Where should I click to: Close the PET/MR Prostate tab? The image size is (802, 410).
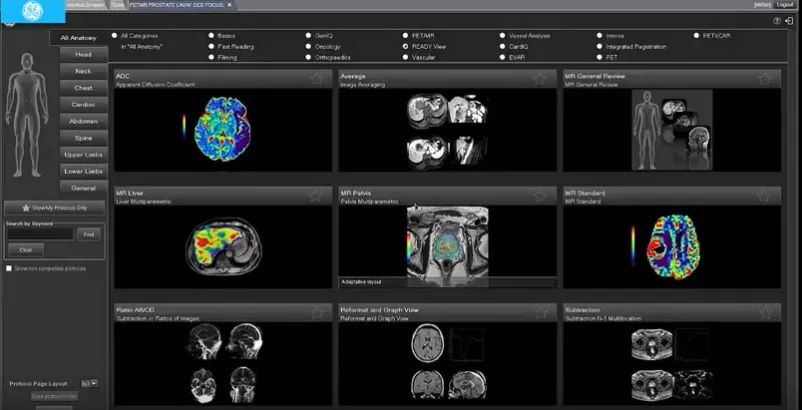[x=229, y=5]
